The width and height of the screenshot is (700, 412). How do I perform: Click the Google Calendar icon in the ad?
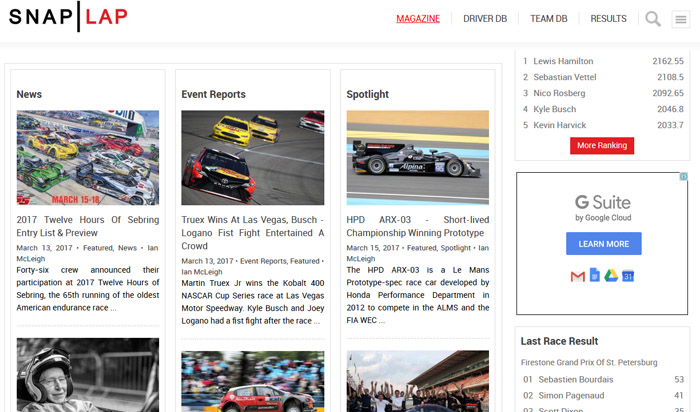pos(628,276)
